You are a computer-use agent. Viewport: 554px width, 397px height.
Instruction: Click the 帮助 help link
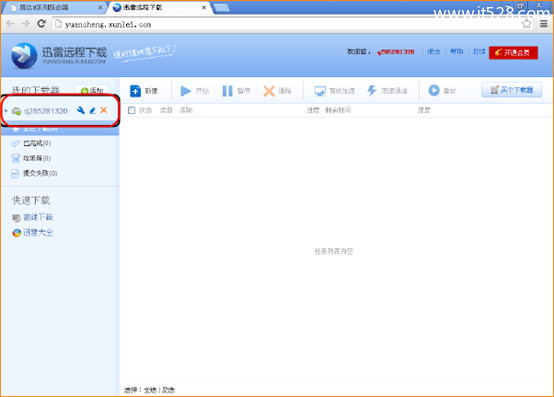(456, 52)
